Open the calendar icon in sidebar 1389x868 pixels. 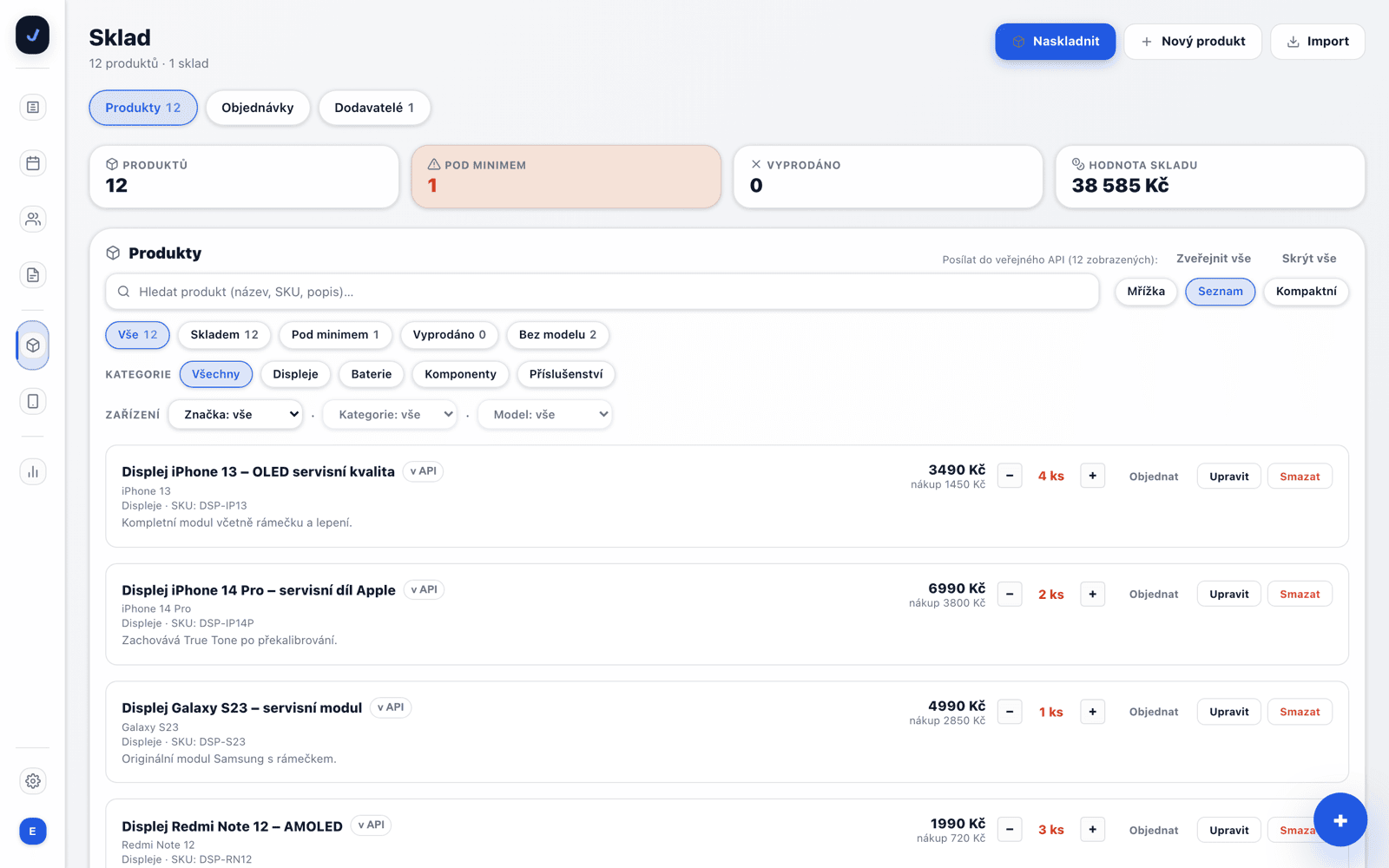[33, 163]
